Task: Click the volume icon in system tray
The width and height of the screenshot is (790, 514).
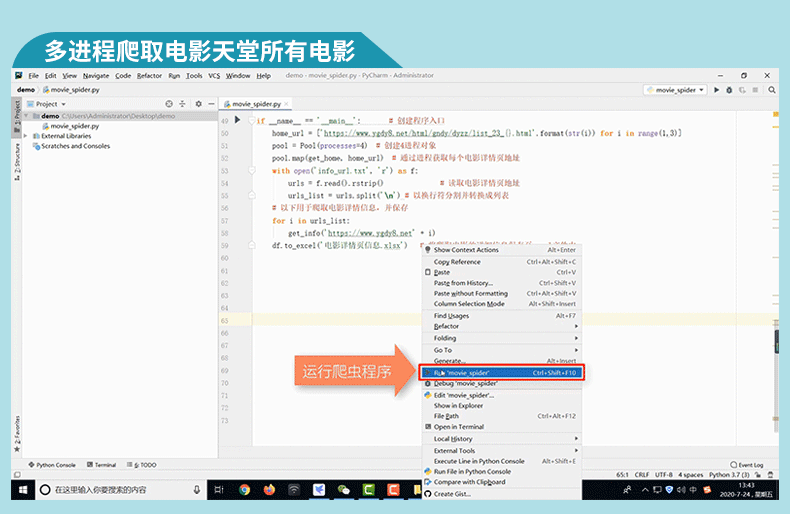Action: [x=681, y=489]
